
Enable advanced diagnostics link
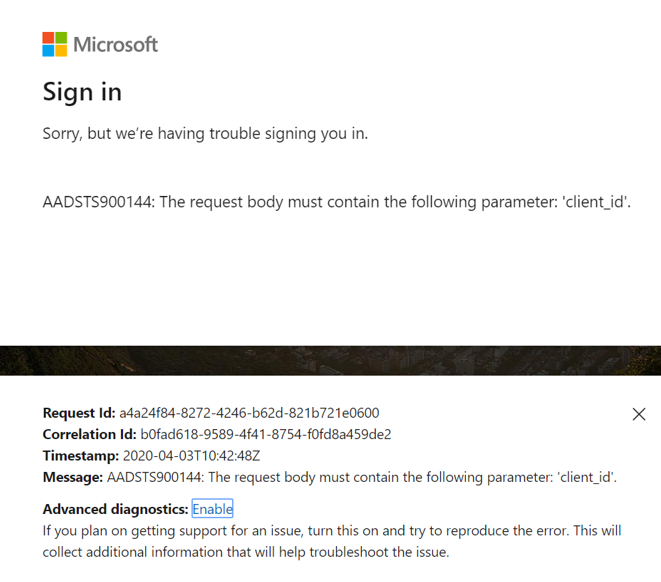(212, 509)
